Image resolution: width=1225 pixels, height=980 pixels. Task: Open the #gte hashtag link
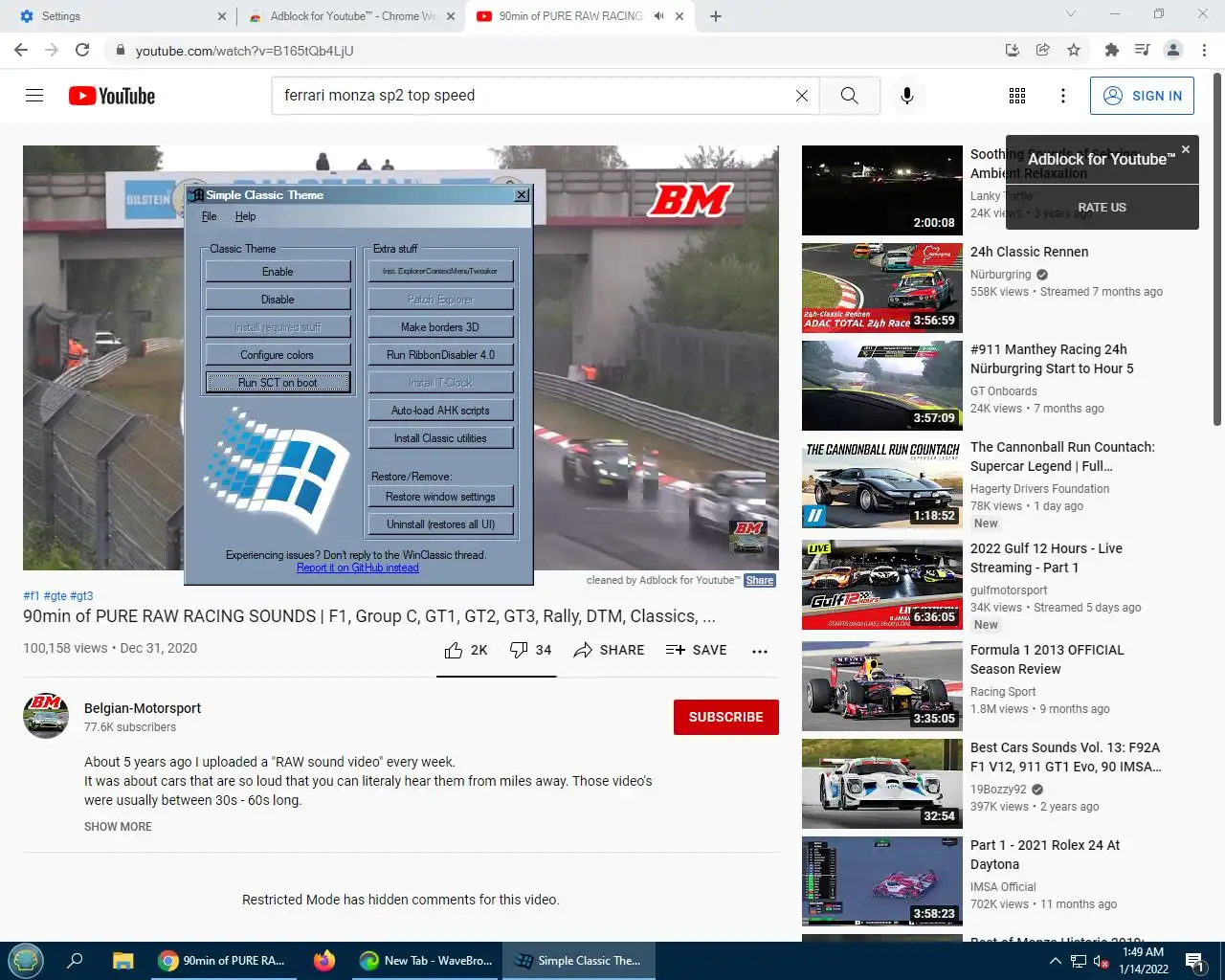tap(55, 596)
